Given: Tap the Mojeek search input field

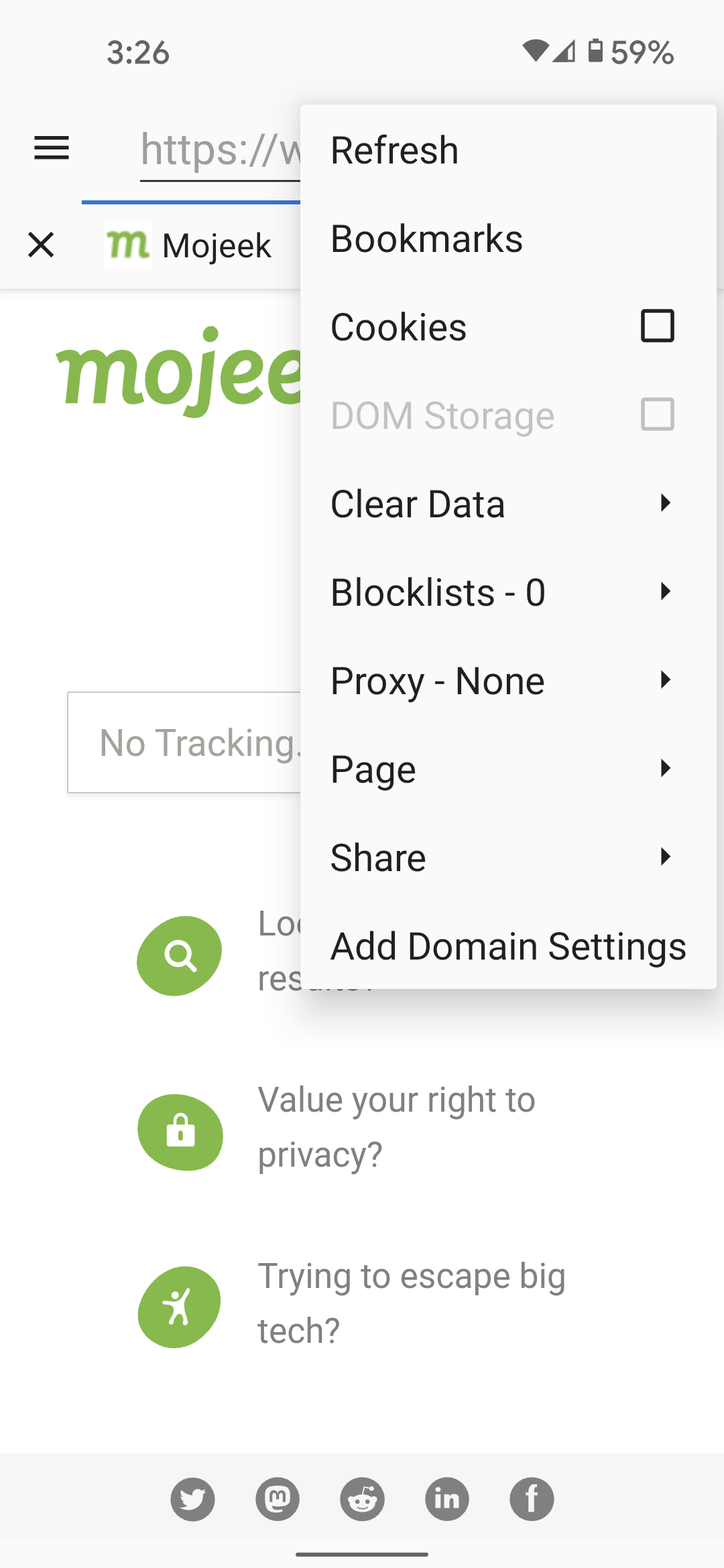Looking at the screenshot, I should pyautogui.click(x=184, y=742).
